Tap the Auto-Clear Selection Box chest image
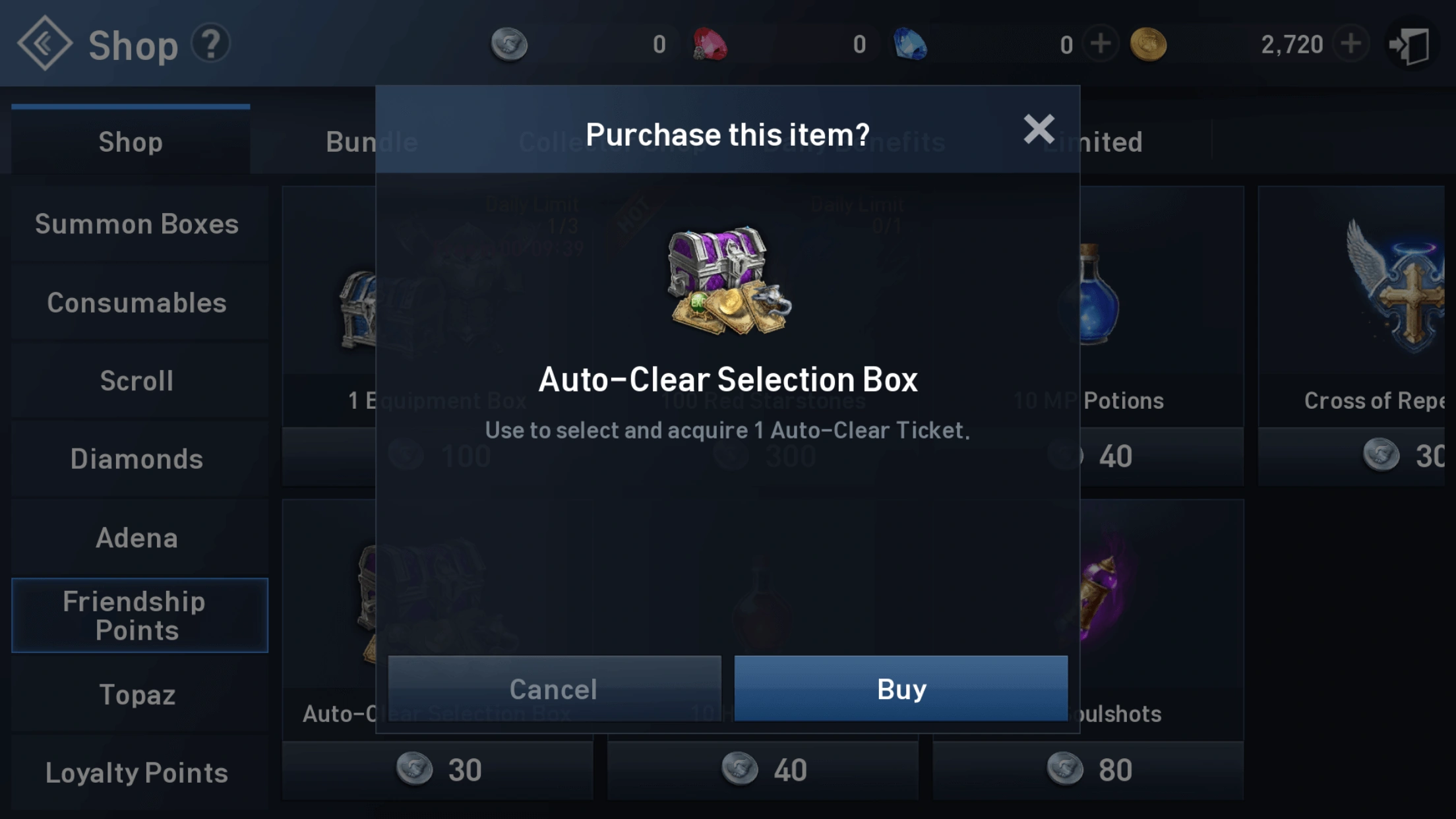Viewport: 1456px width, 819px height. 728,281
